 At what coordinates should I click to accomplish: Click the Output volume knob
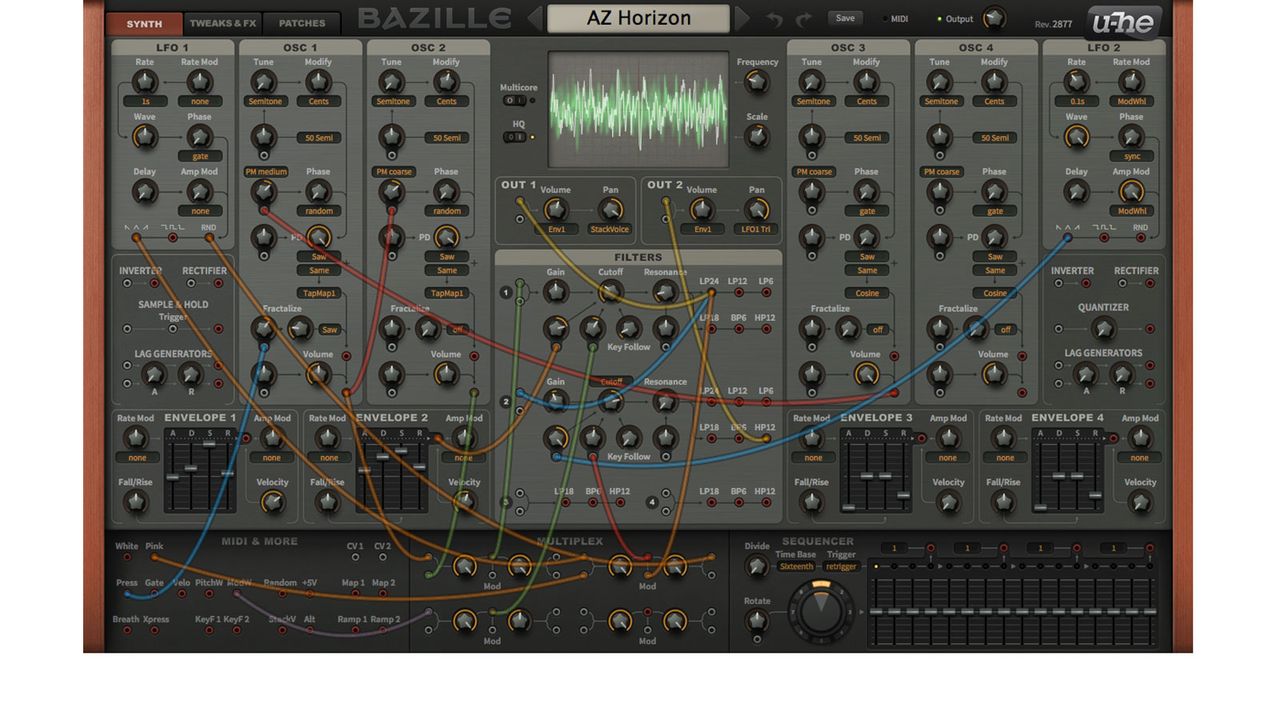pos(993,18)
